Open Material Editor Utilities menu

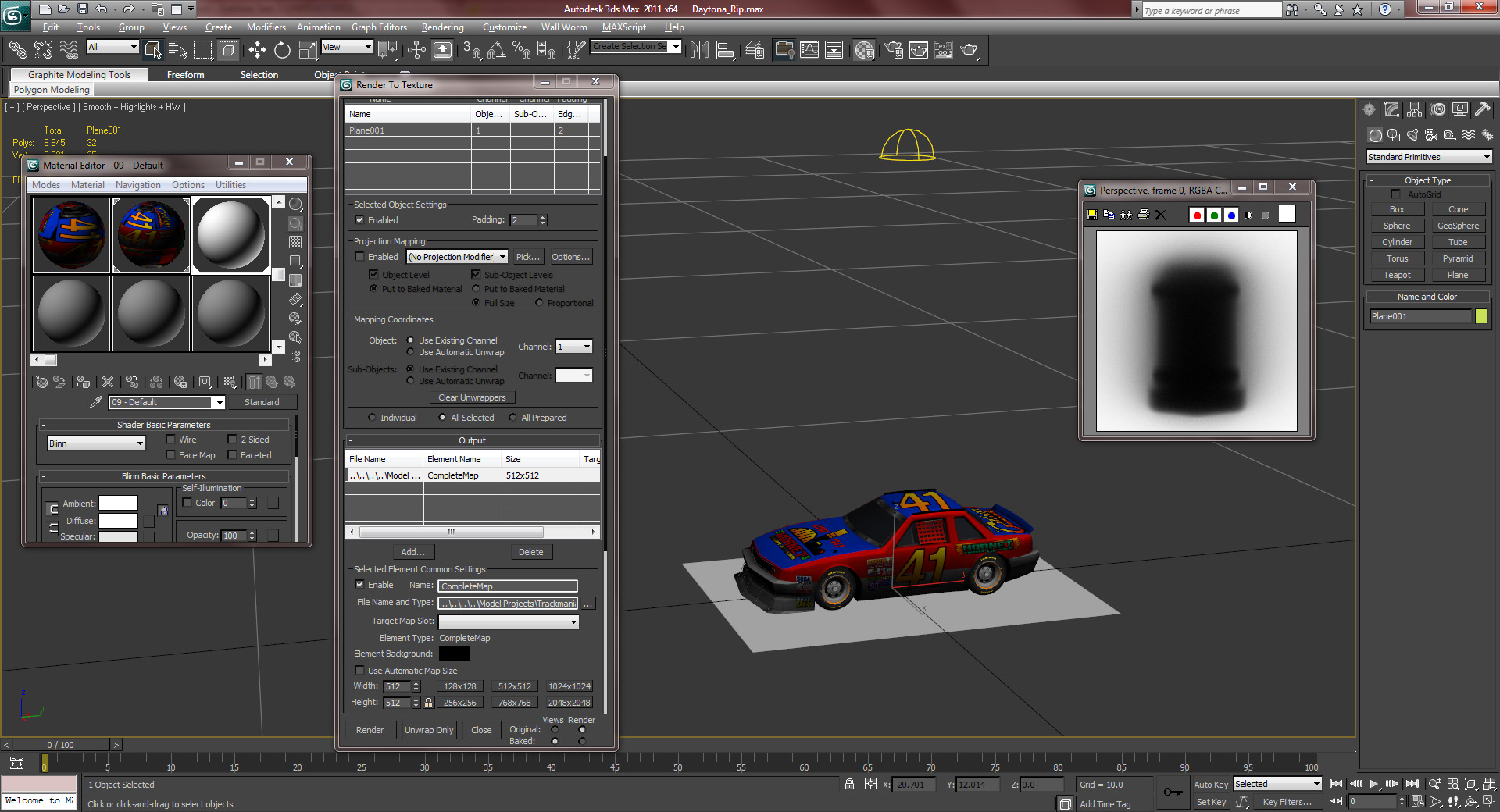tap(230, 185)
